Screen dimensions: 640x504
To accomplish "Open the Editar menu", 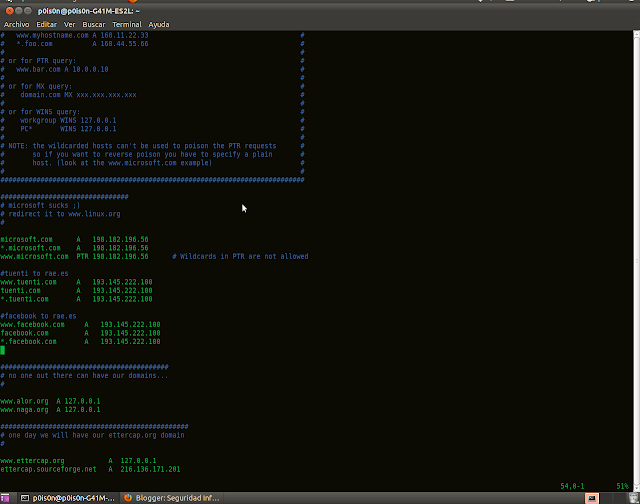I will (47, 24).
